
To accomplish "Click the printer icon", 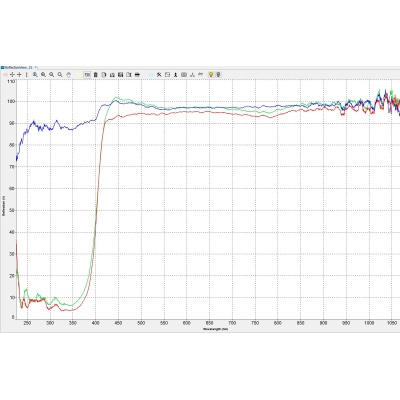I will point(137,75).
